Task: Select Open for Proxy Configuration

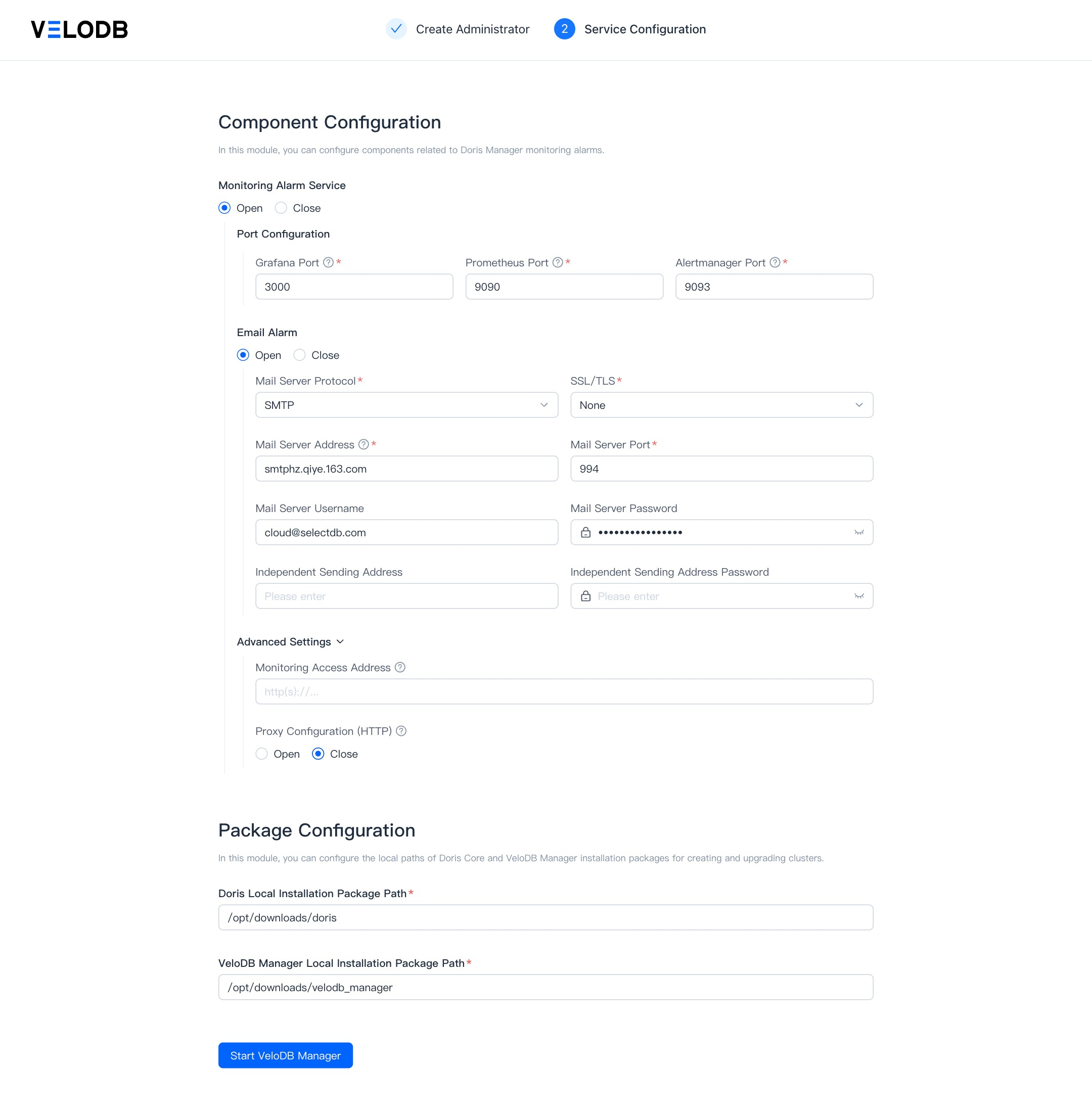Action: (x=278, y=754)
